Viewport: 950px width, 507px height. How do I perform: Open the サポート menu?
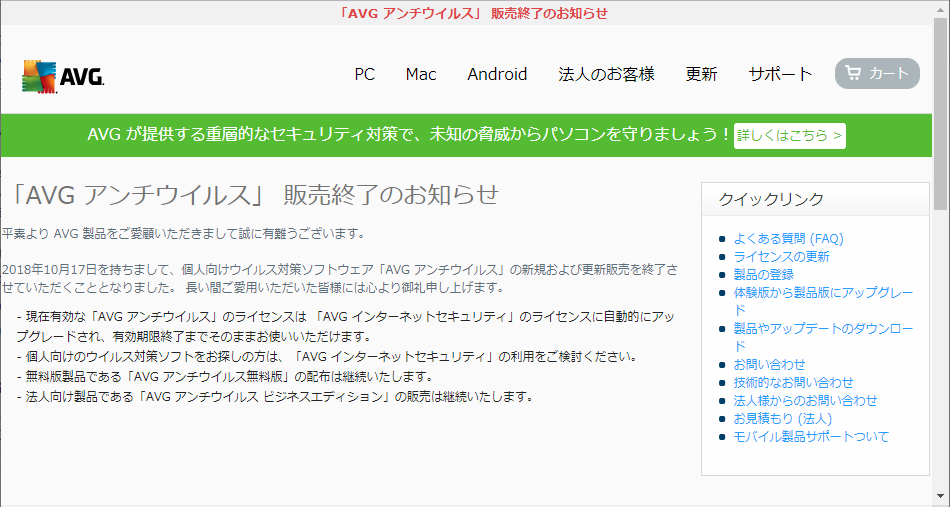point(780,74)
